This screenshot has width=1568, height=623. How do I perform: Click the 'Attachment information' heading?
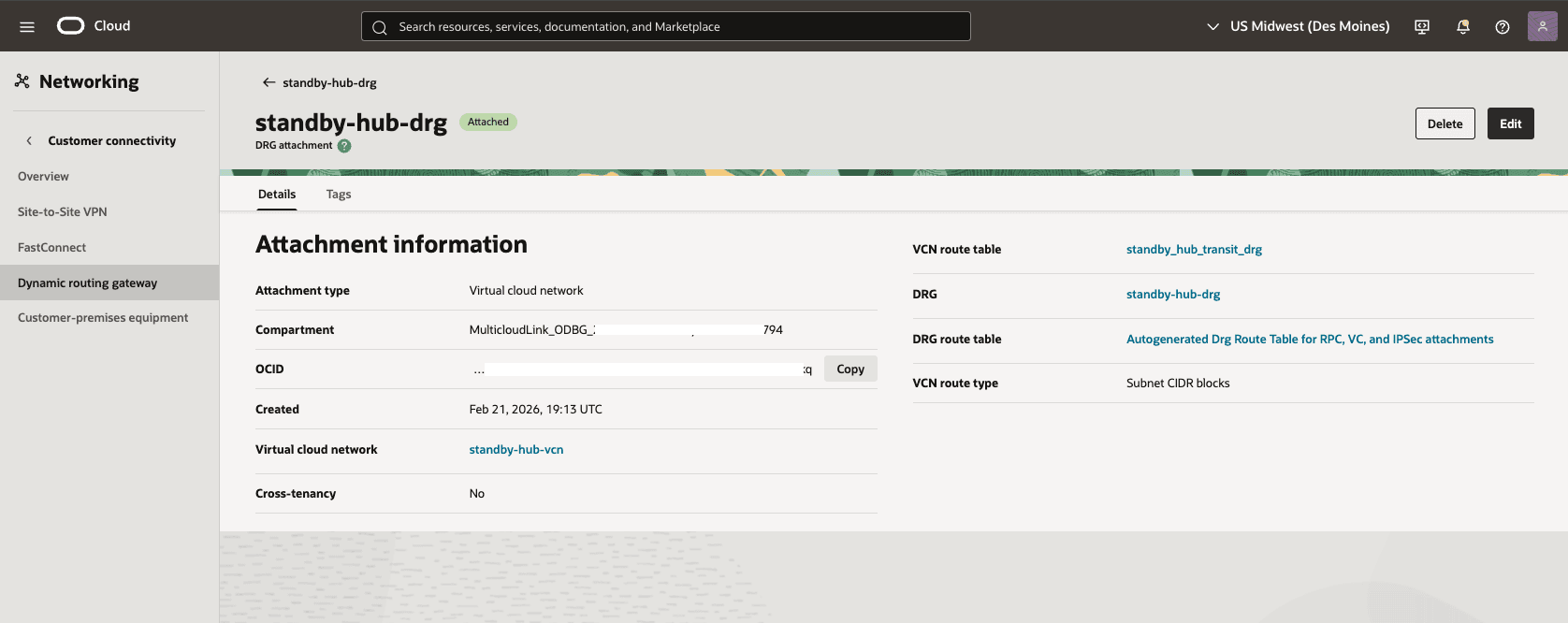391,244
